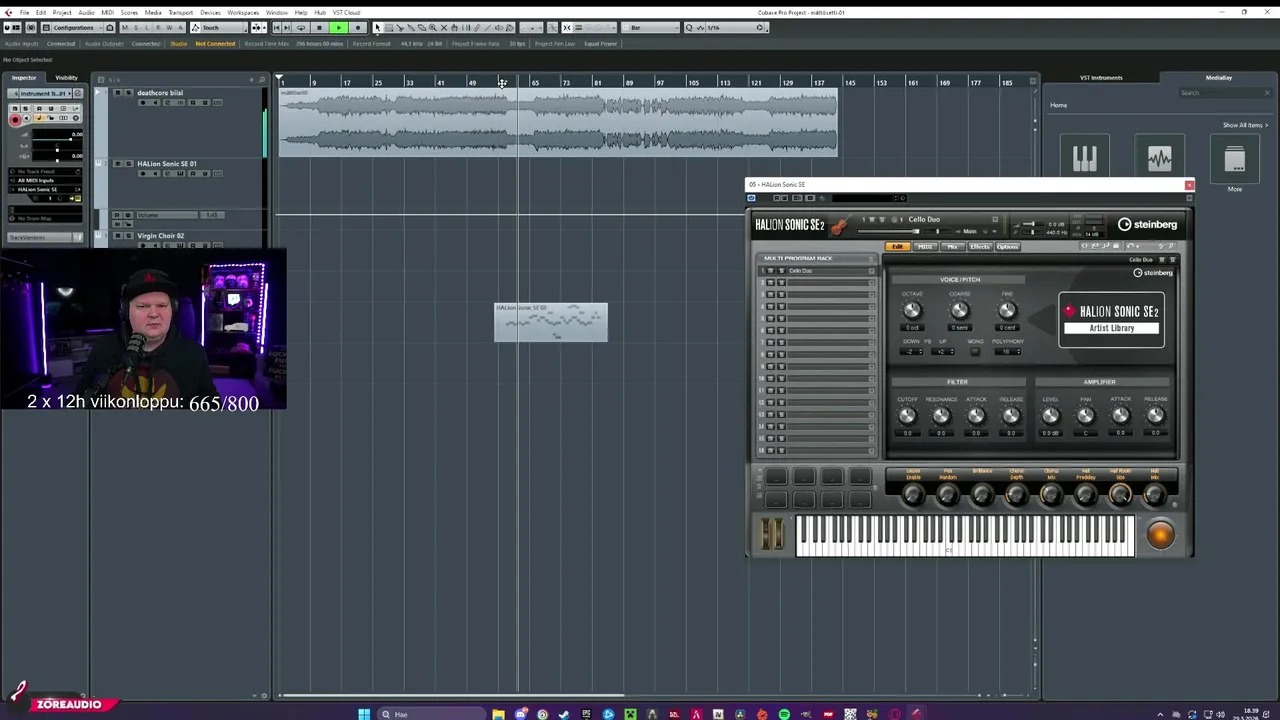Switch to the Inspector tab

24,78
